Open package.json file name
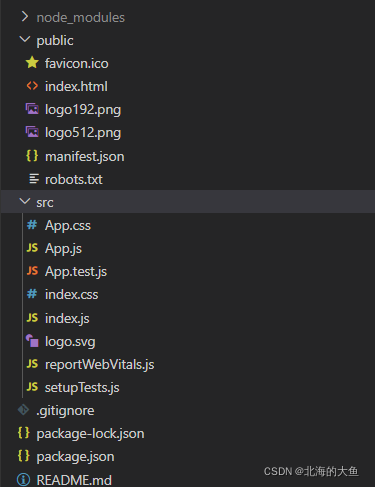The height and width of the screenshot is (487, 375). tap(76, 457)
